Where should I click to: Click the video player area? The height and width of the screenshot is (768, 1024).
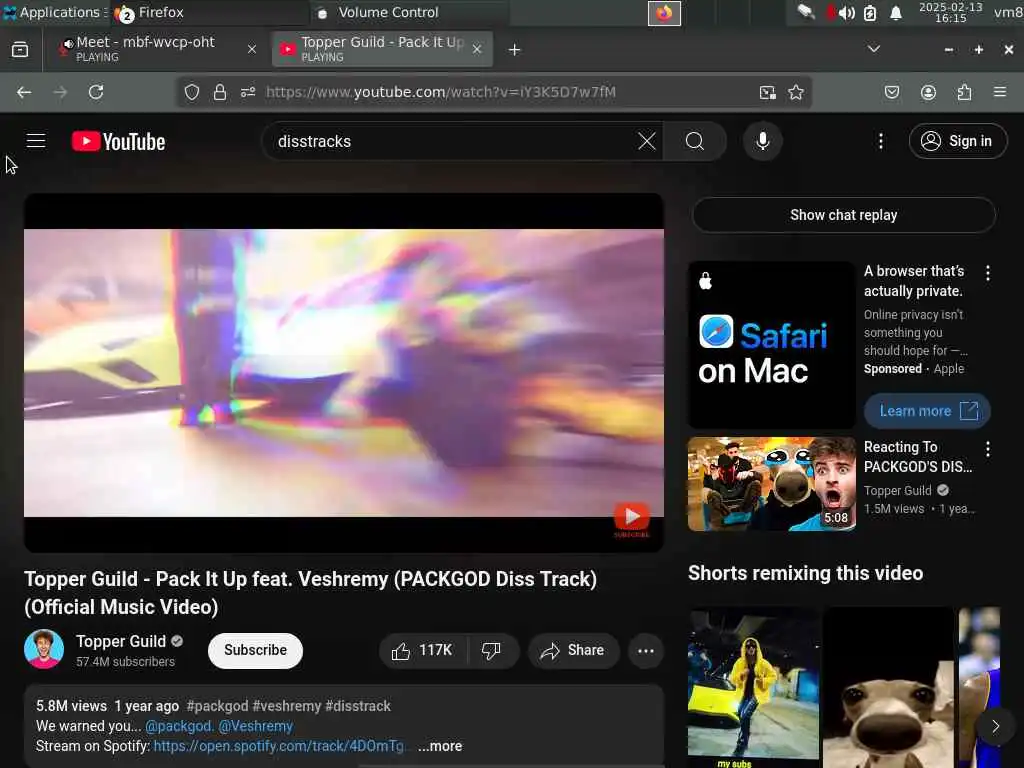point(344,372)
